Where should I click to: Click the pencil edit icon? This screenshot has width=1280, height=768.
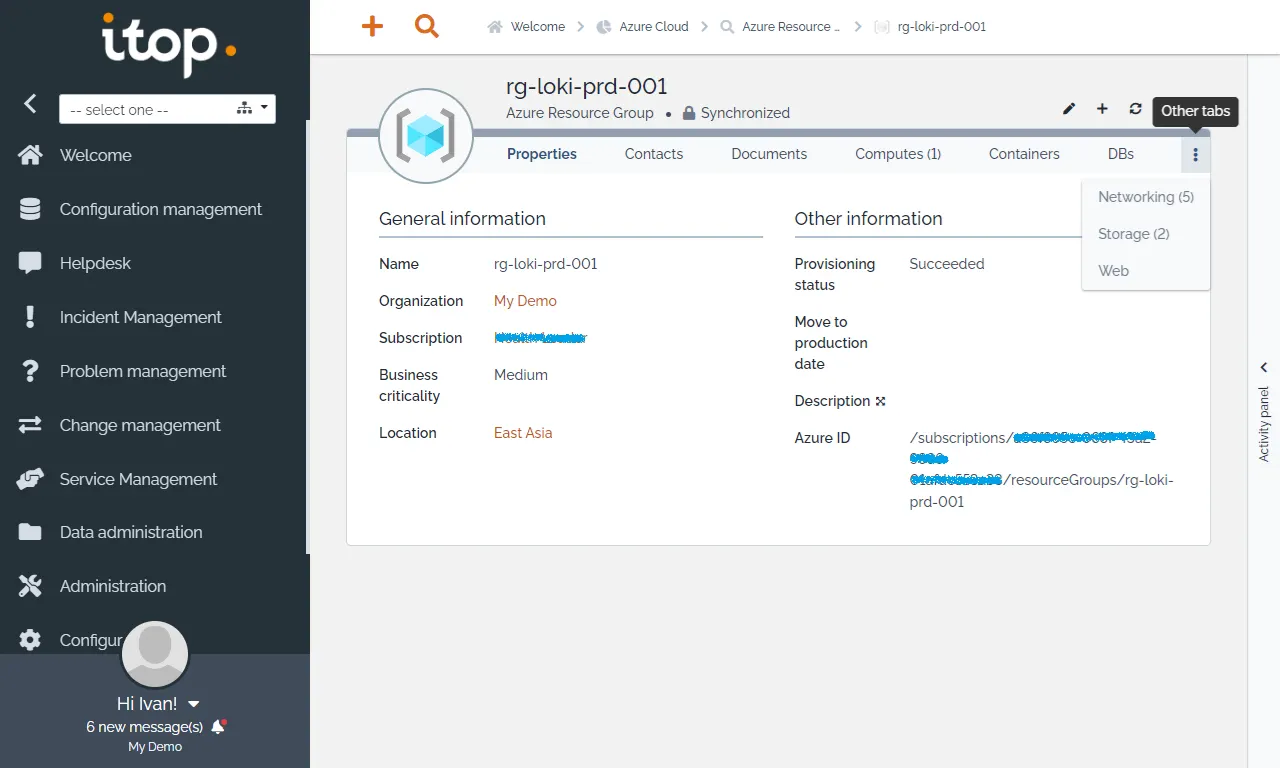tap(1069, 109)
